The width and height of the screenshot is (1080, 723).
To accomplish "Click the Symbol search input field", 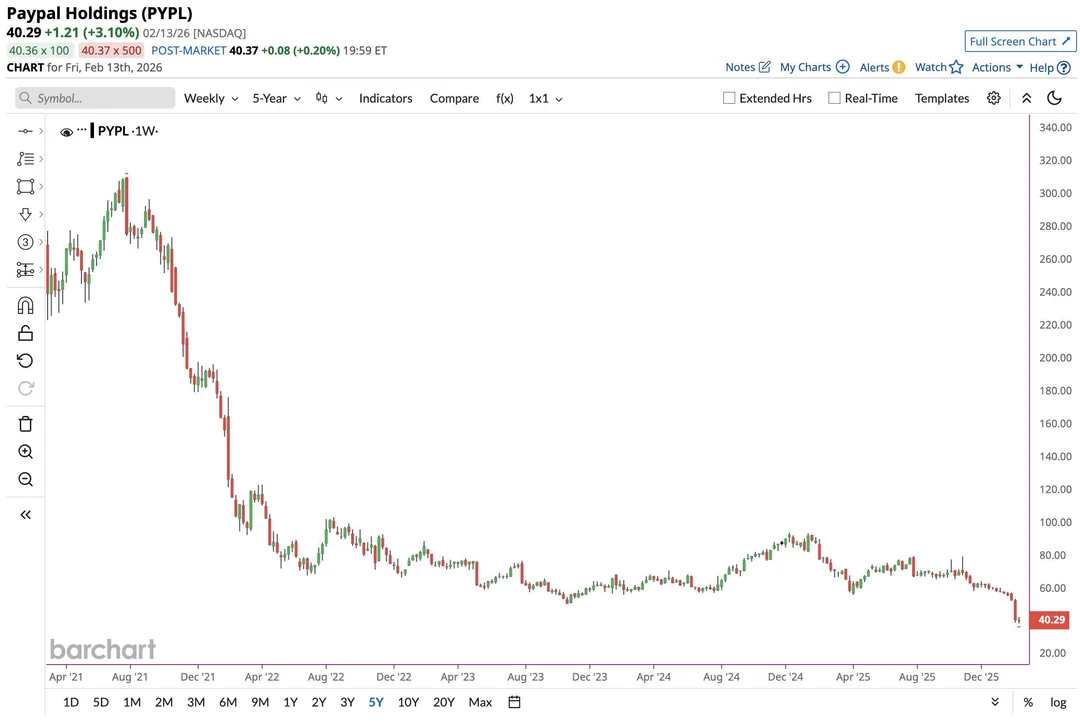I will [96, 98].
